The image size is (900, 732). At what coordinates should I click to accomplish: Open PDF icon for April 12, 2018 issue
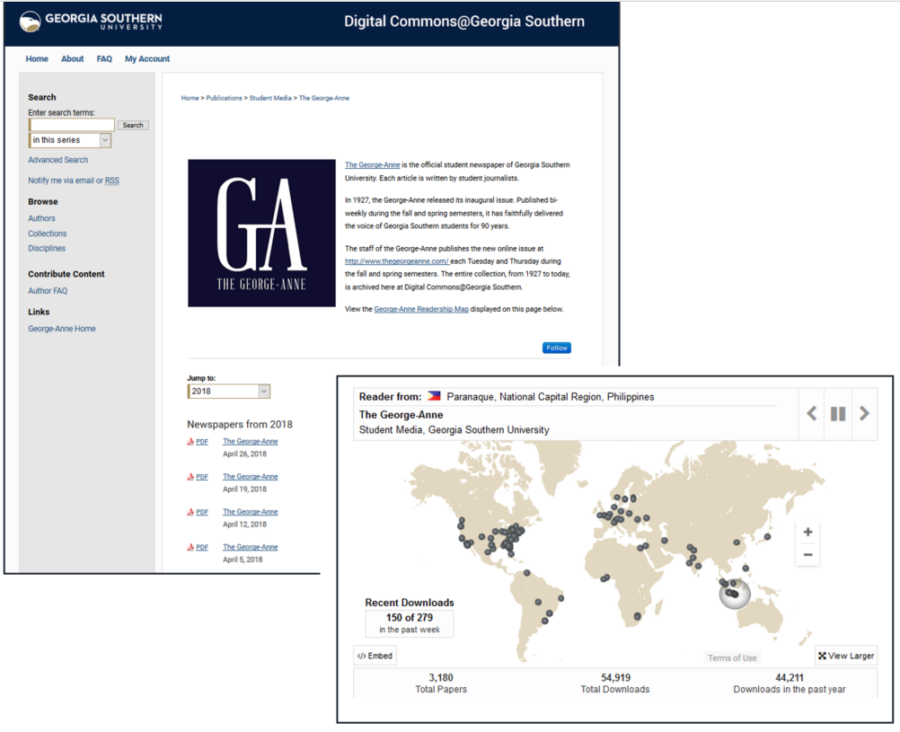pyautogui.click(x=190, y=512)
